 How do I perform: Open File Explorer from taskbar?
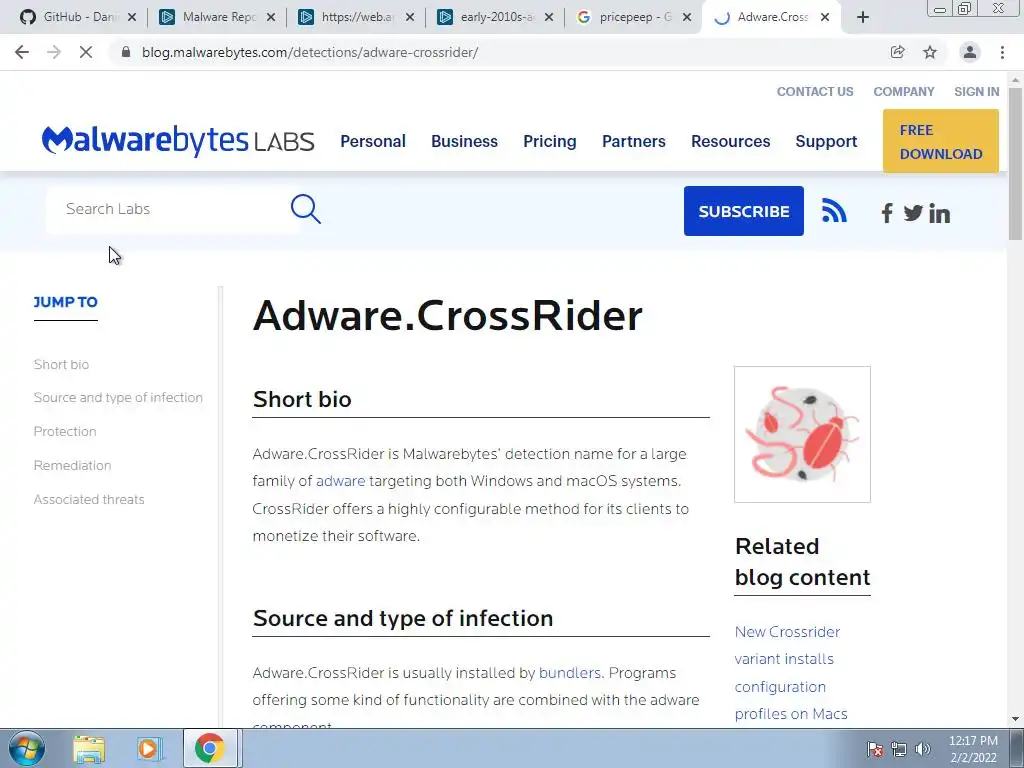point(89,749)
